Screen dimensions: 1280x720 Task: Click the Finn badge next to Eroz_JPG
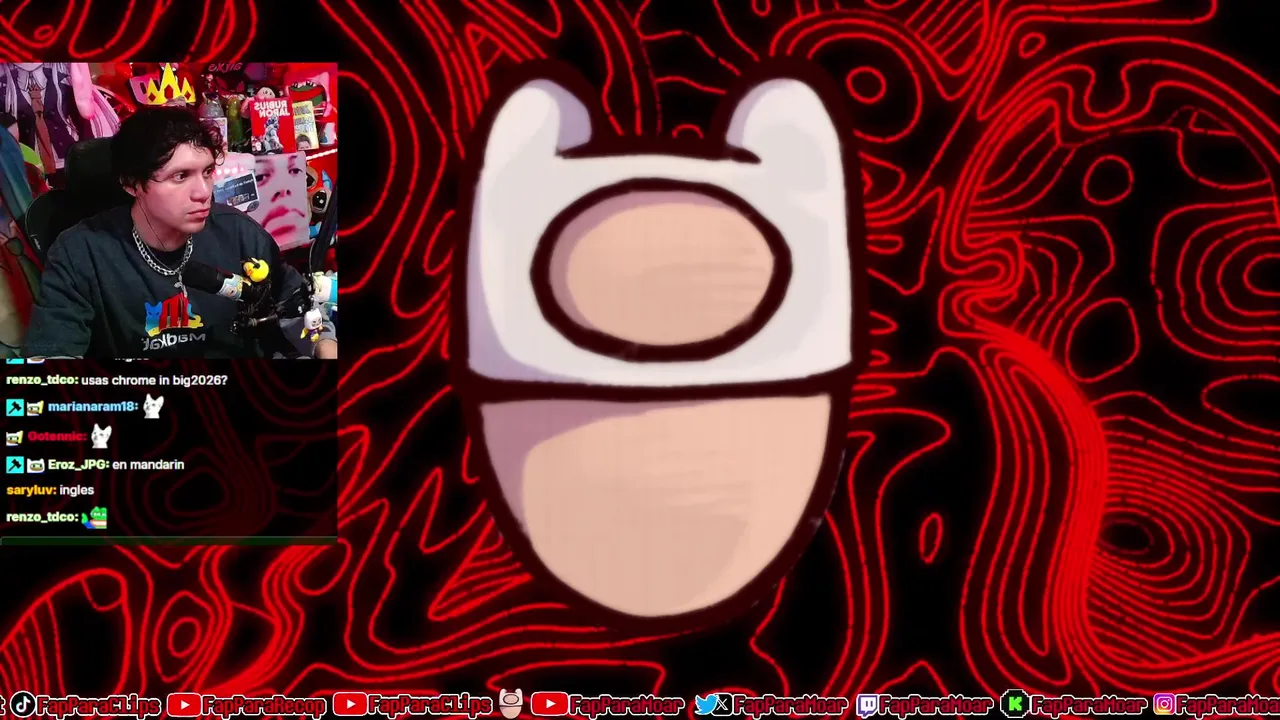(35, 465)
